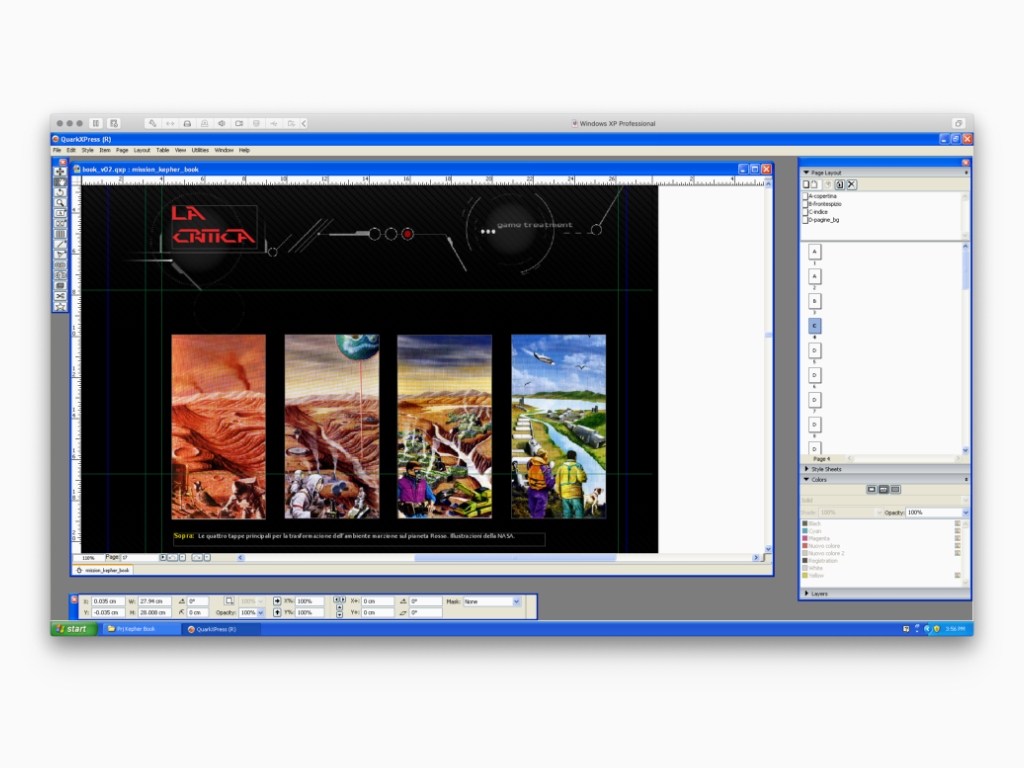Click the flip horizontal arrow in Measurements palette
The width and height of the screenshot is (1024, 768).
[277, 601]
